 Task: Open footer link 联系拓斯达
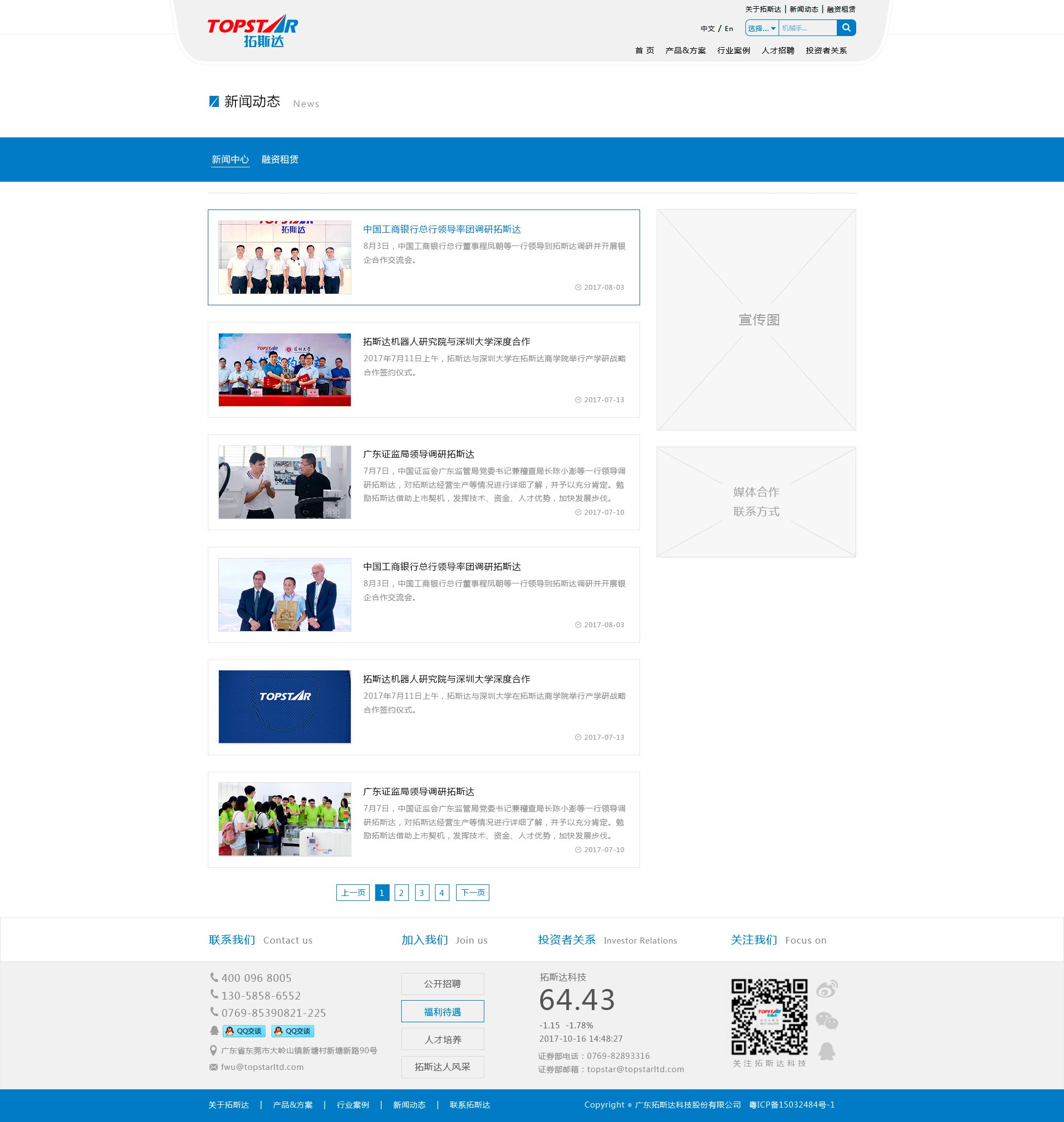coord(469,1104)
